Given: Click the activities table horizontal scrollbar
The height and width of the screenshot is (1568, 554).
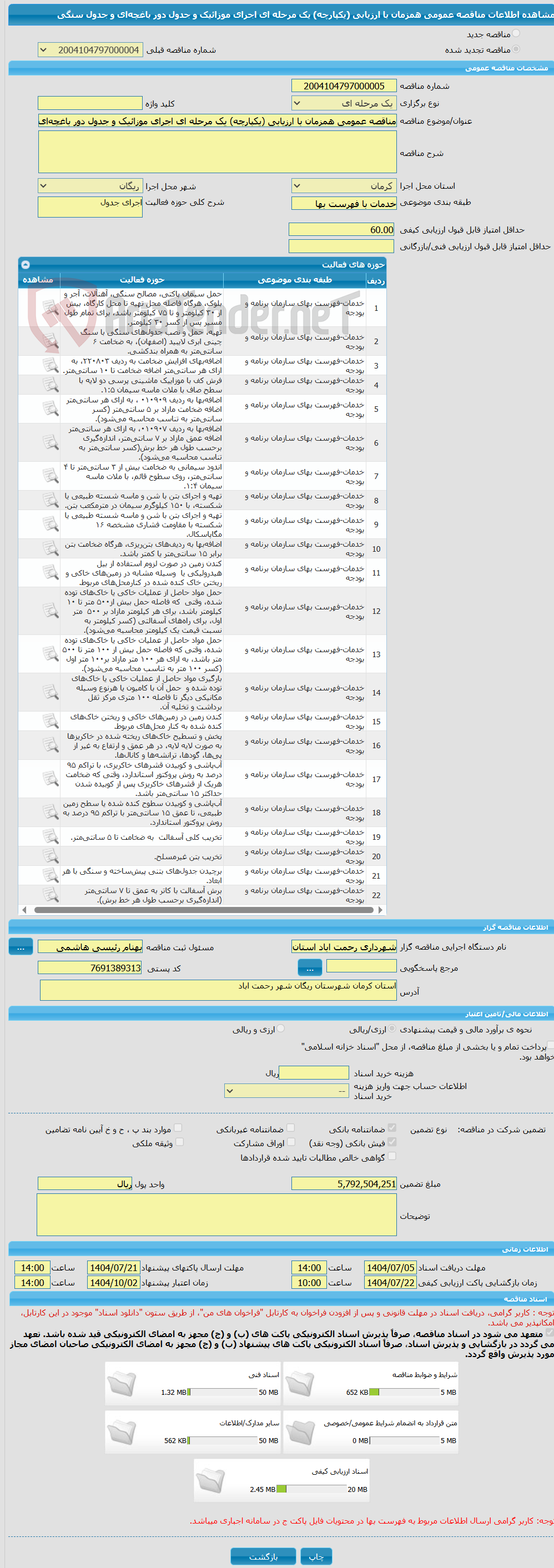Looking at the screenshot, I should tap(203, 910).
